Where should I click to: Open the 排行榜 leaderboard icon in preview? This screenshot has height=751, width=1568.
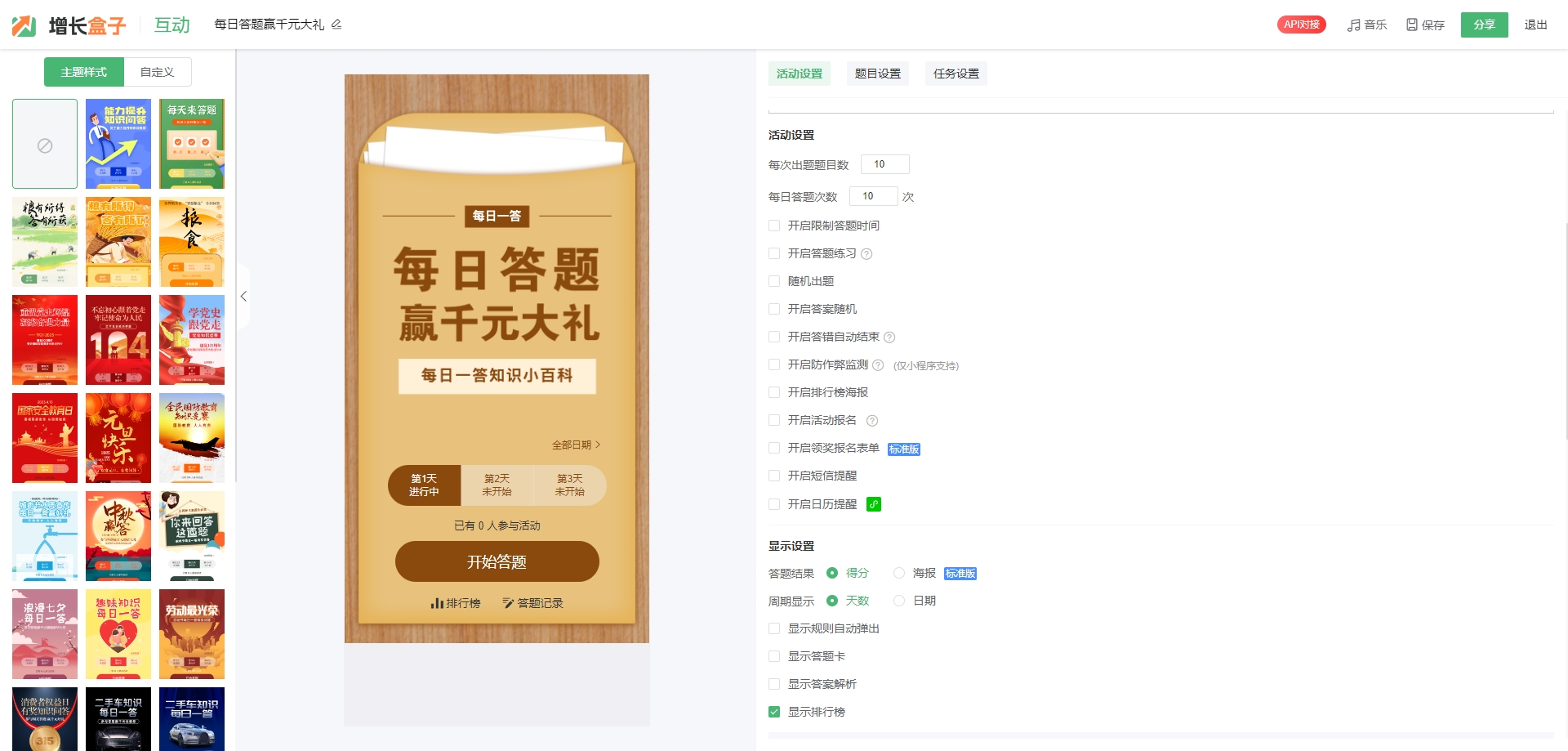[438, 603]
